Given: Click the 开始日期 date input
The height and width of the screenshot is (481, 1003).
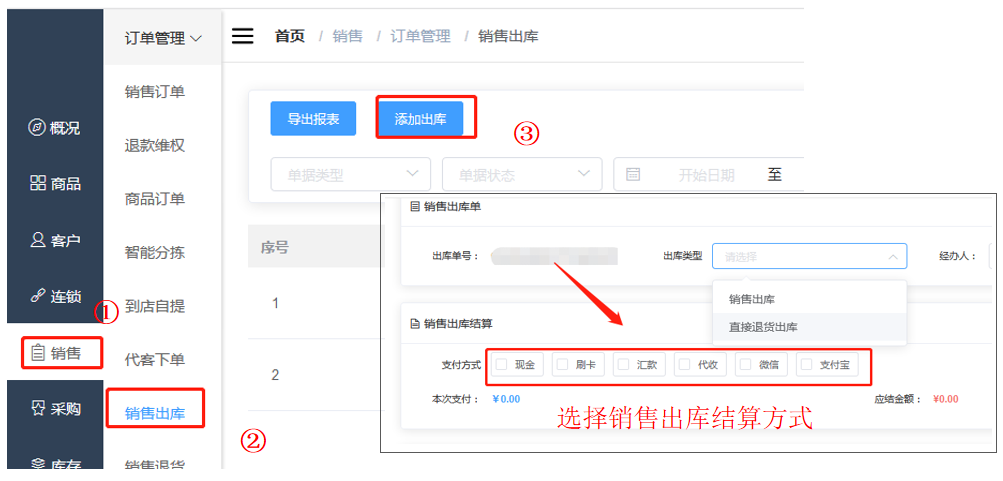Looking at the screenshot, I should click(706, 175).
